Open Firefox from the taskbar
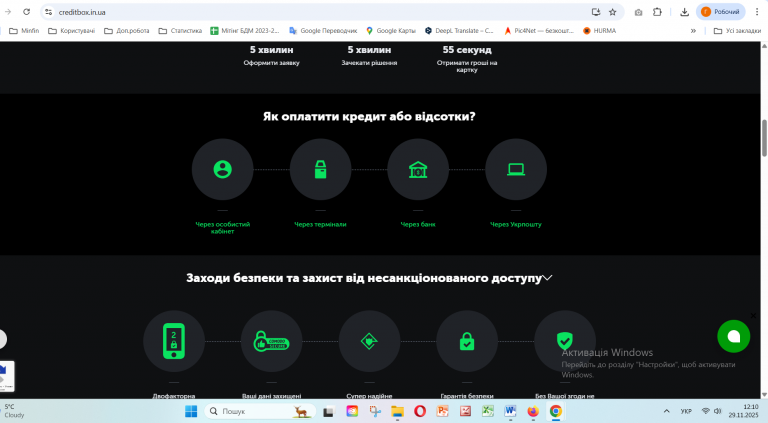 [x=533, y=411]
